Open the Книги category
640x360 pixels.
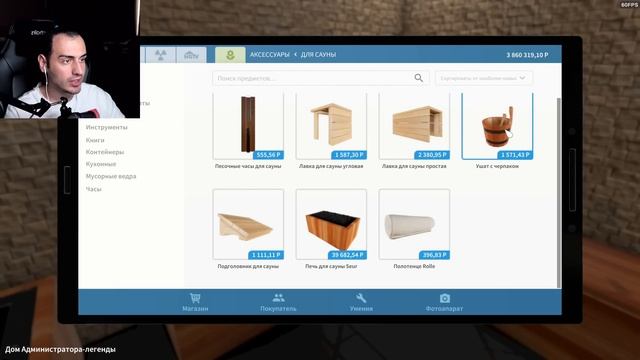pos(95,140)
